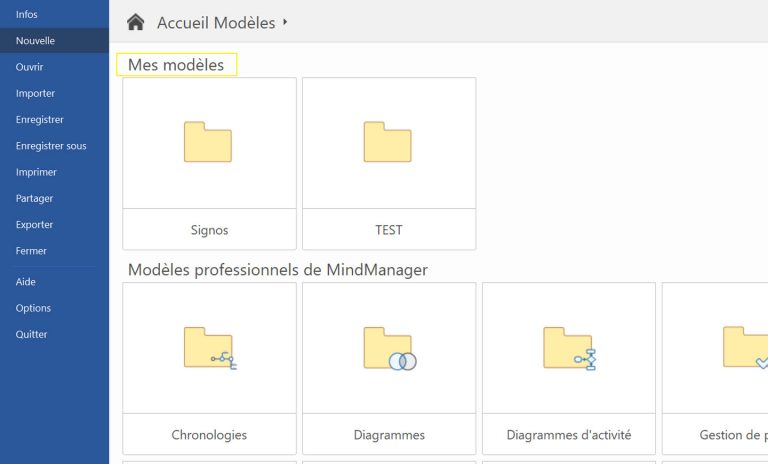Open the Partager menu entry
Screen dimensions: 768x464
(x=34, y=198)
